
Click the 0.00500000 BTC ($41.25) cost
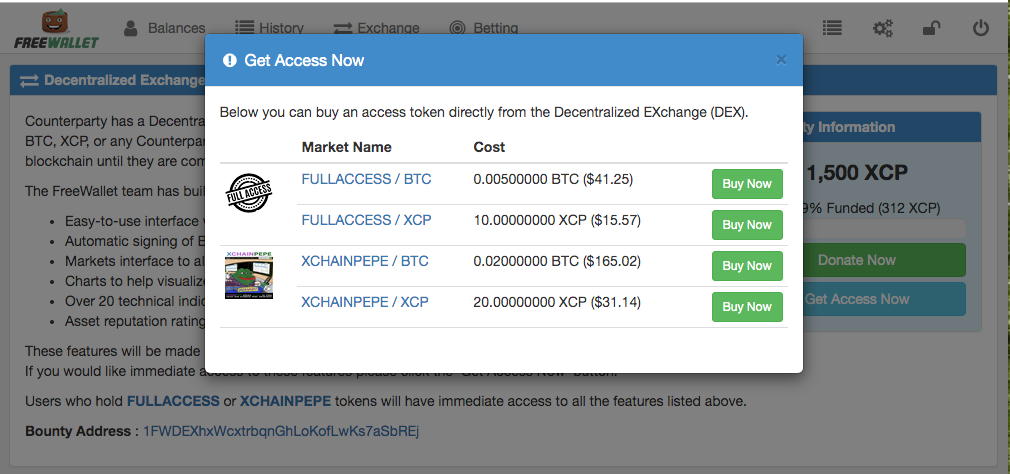553,179
